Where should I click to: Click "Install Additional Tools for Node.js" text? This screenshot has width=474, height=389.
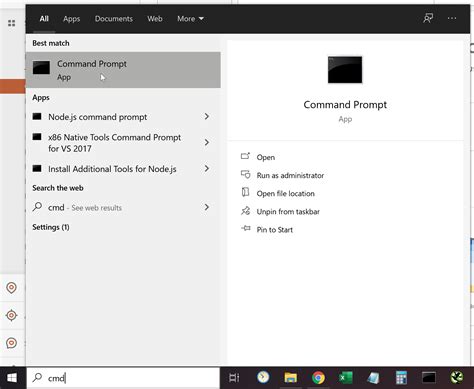(x=112, y=169)
